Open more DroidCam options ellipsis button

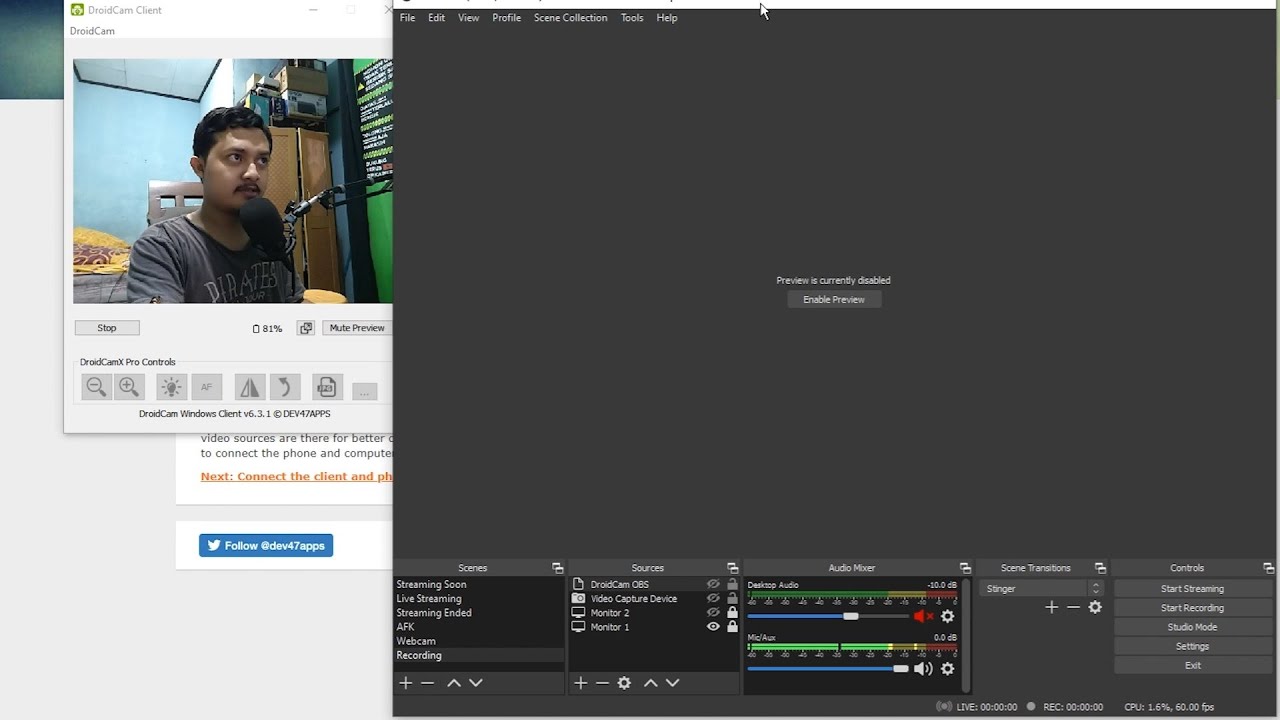click(364, 391)
